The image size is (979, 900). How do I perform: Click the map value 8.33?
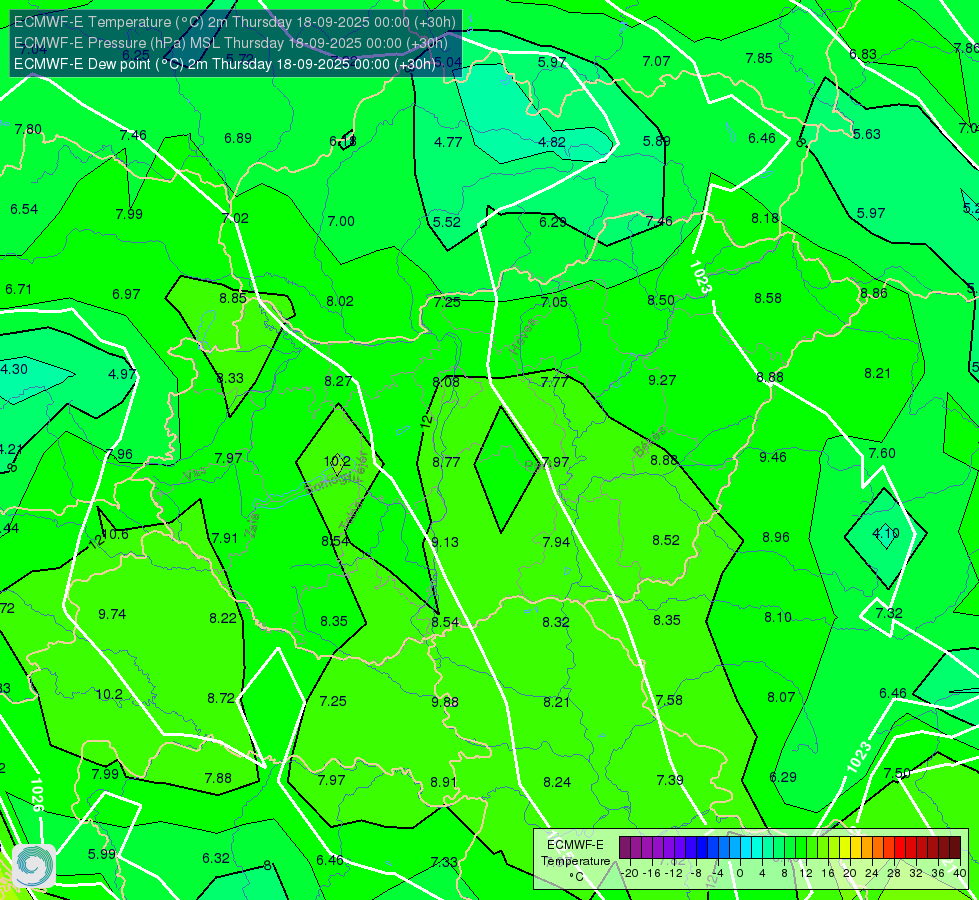(230, 378)
